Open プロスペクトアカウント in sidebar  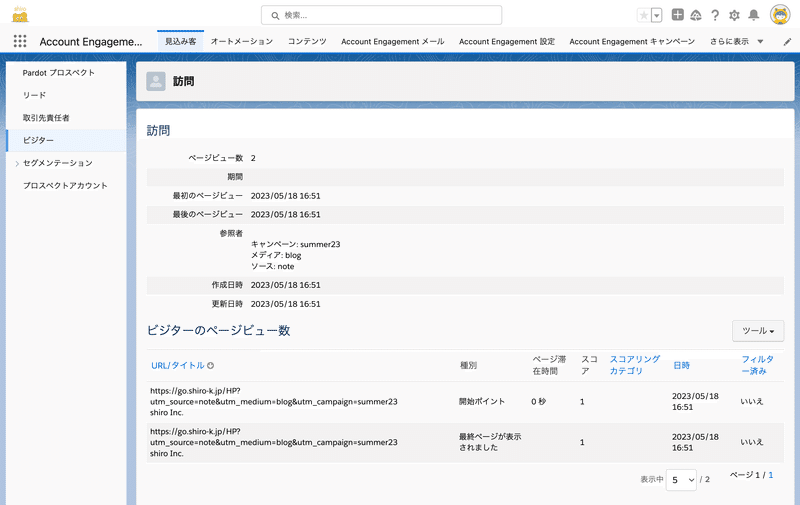[66, 185]
